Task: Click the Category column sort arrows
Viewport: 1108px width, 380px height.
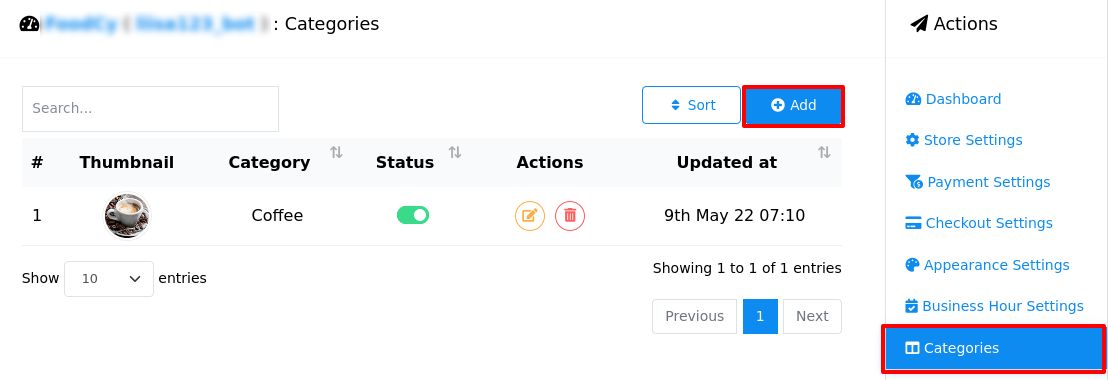Action: pyautogui.click(x=336, y=153)
